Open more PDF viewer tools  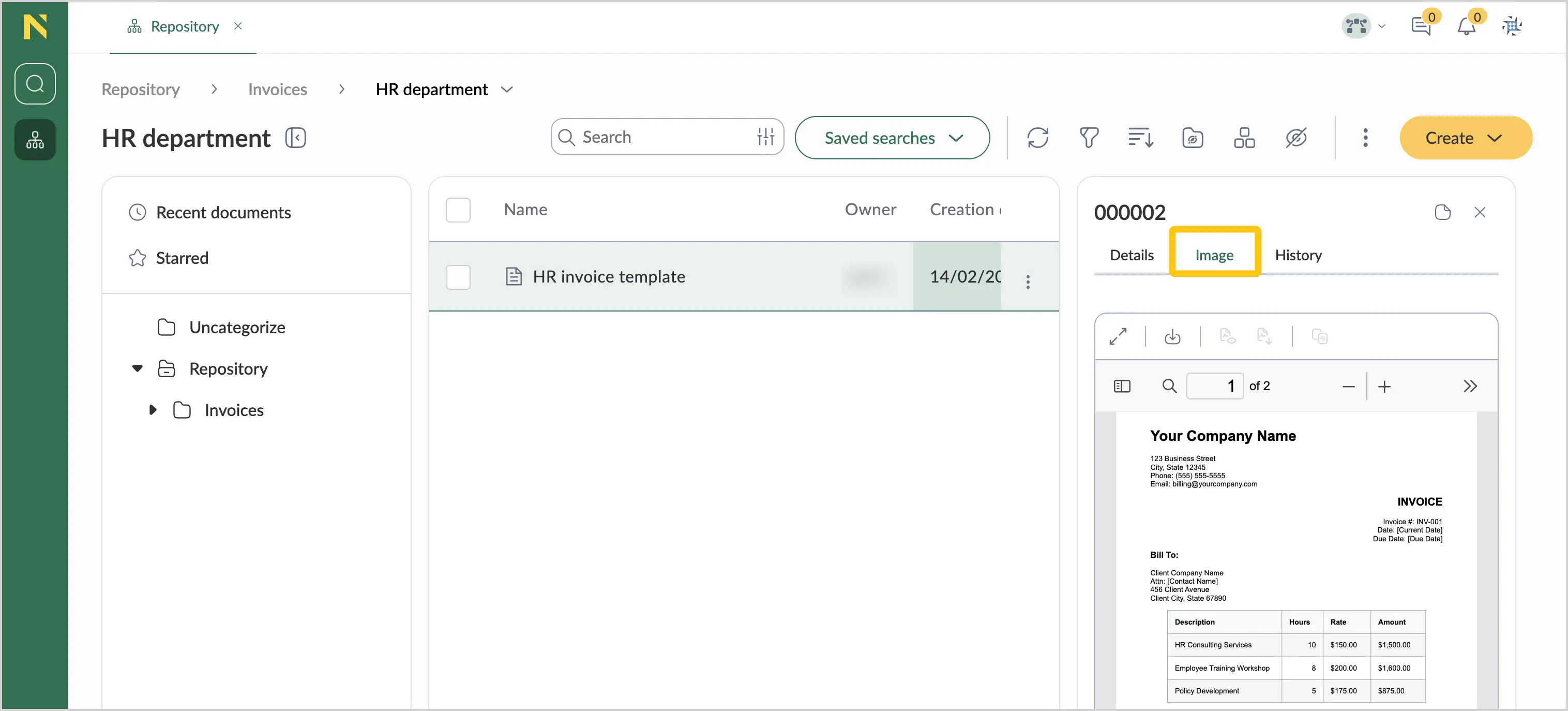1470,386
